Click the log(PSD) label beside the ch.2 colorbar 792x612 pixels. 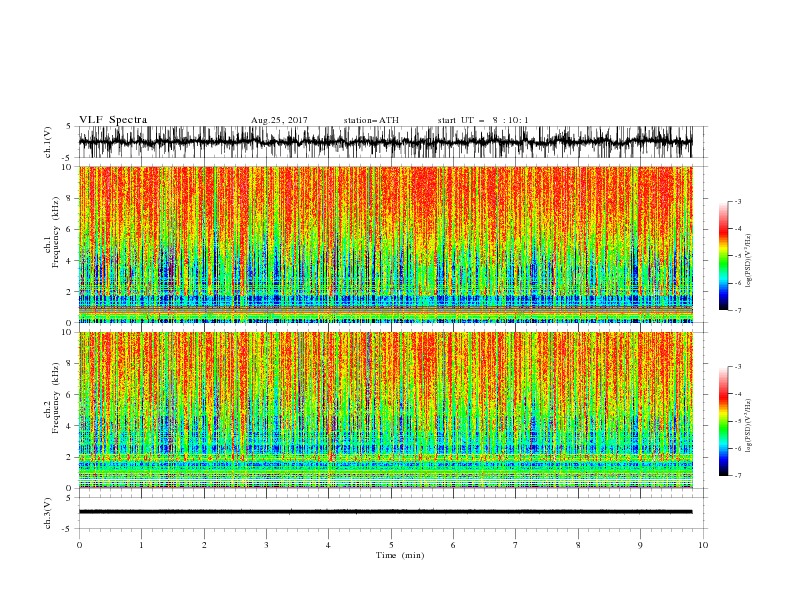tap(748, 425)
